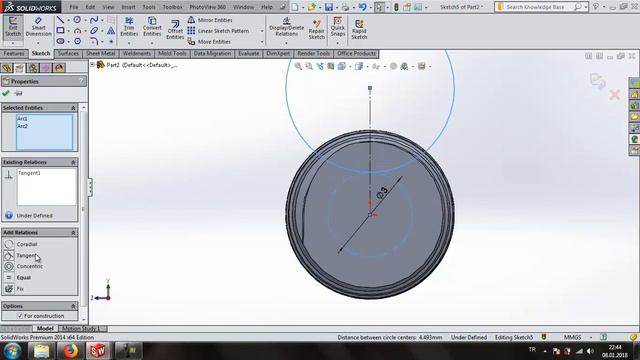Screen dimensions: 640x360
Task: Collapse the Options section
Action: (x=73, y=306)
